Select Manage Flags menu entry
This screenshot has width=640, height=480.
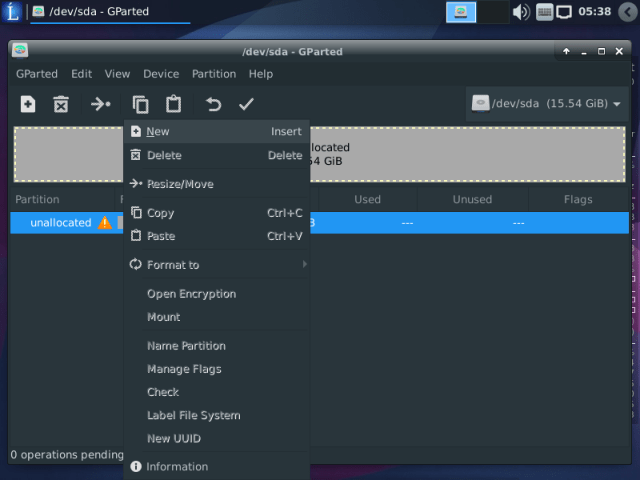(217, 369)
